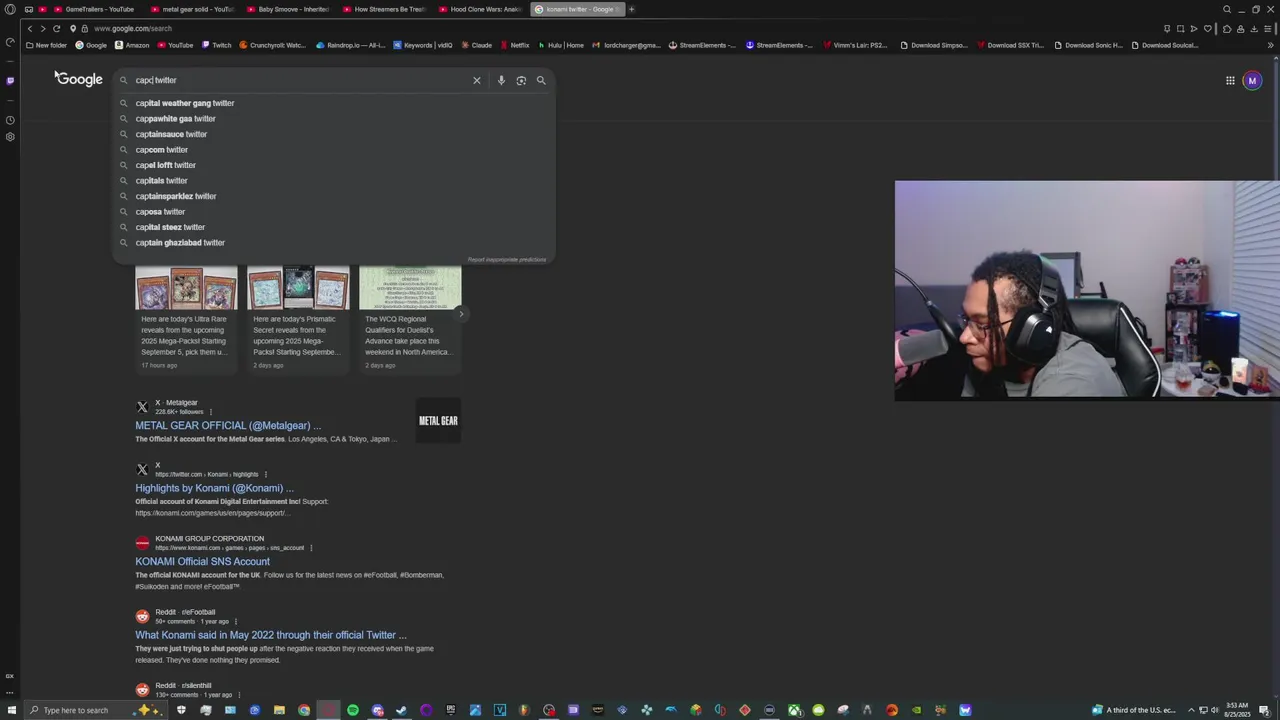Open Keywords vidIQ bookmark

tap(423, 45)
